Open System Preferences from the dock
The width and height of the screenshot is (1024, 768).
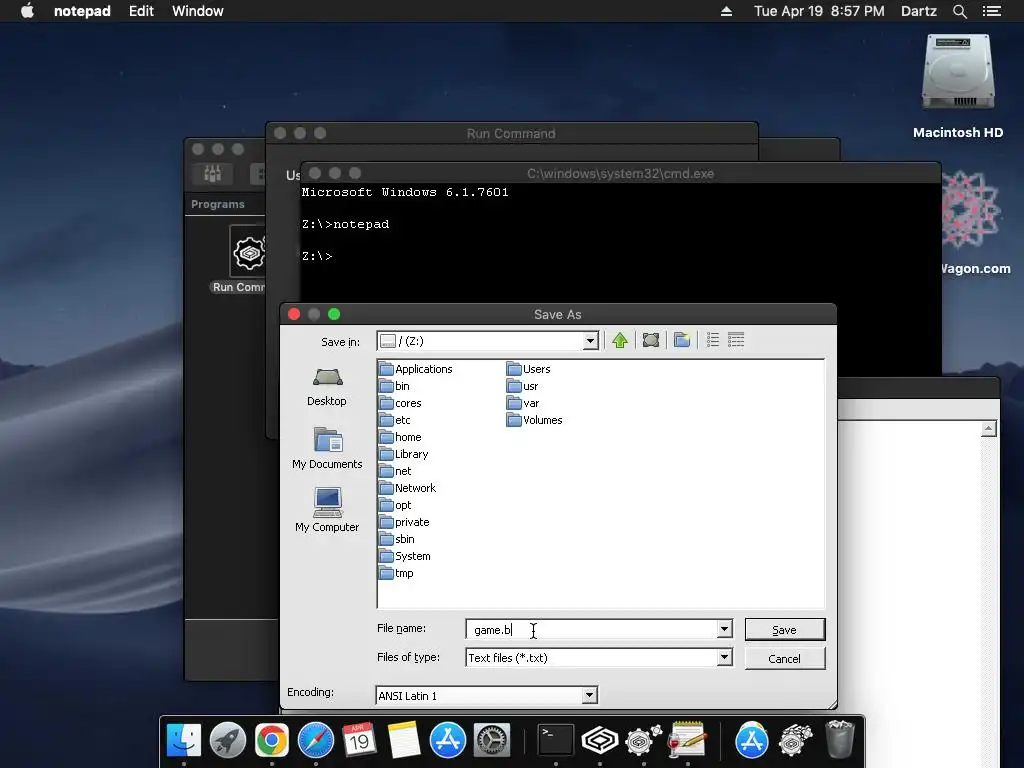pos(491,741)
